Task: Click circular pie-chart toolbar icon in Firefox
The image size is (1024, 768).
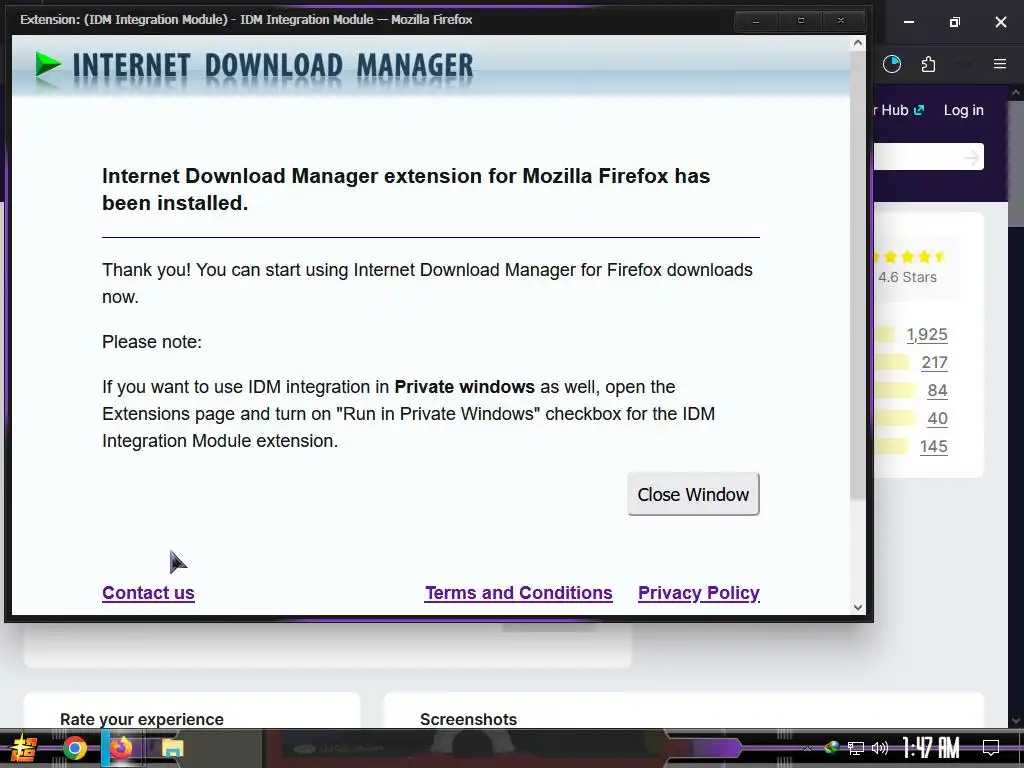Action: click(891, 64)
